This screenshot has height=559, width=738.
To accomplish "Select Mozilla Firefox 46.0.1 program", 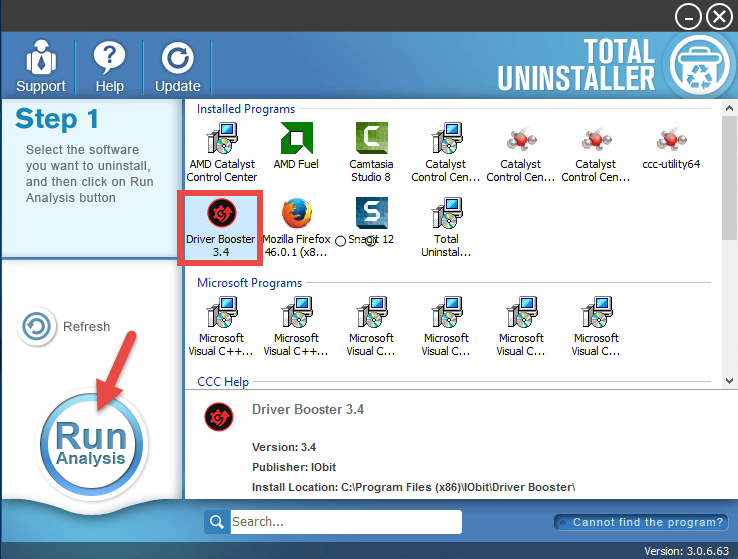I will (x=297, y=228).
